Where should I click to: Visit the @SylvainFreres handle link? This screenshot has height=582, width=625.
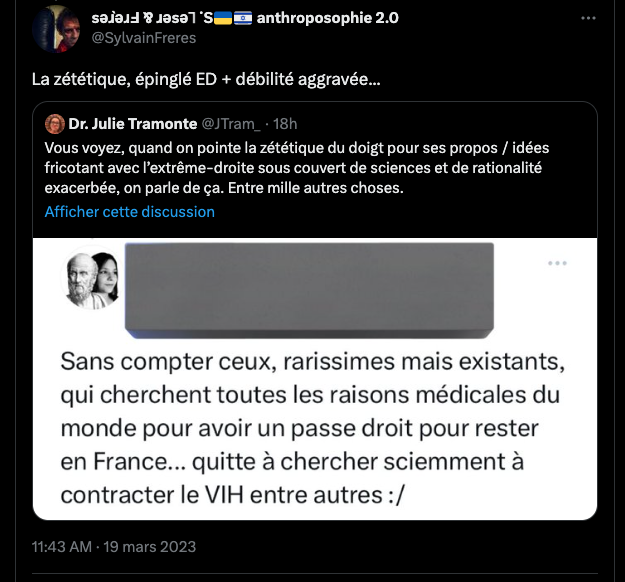pos(144,38)
